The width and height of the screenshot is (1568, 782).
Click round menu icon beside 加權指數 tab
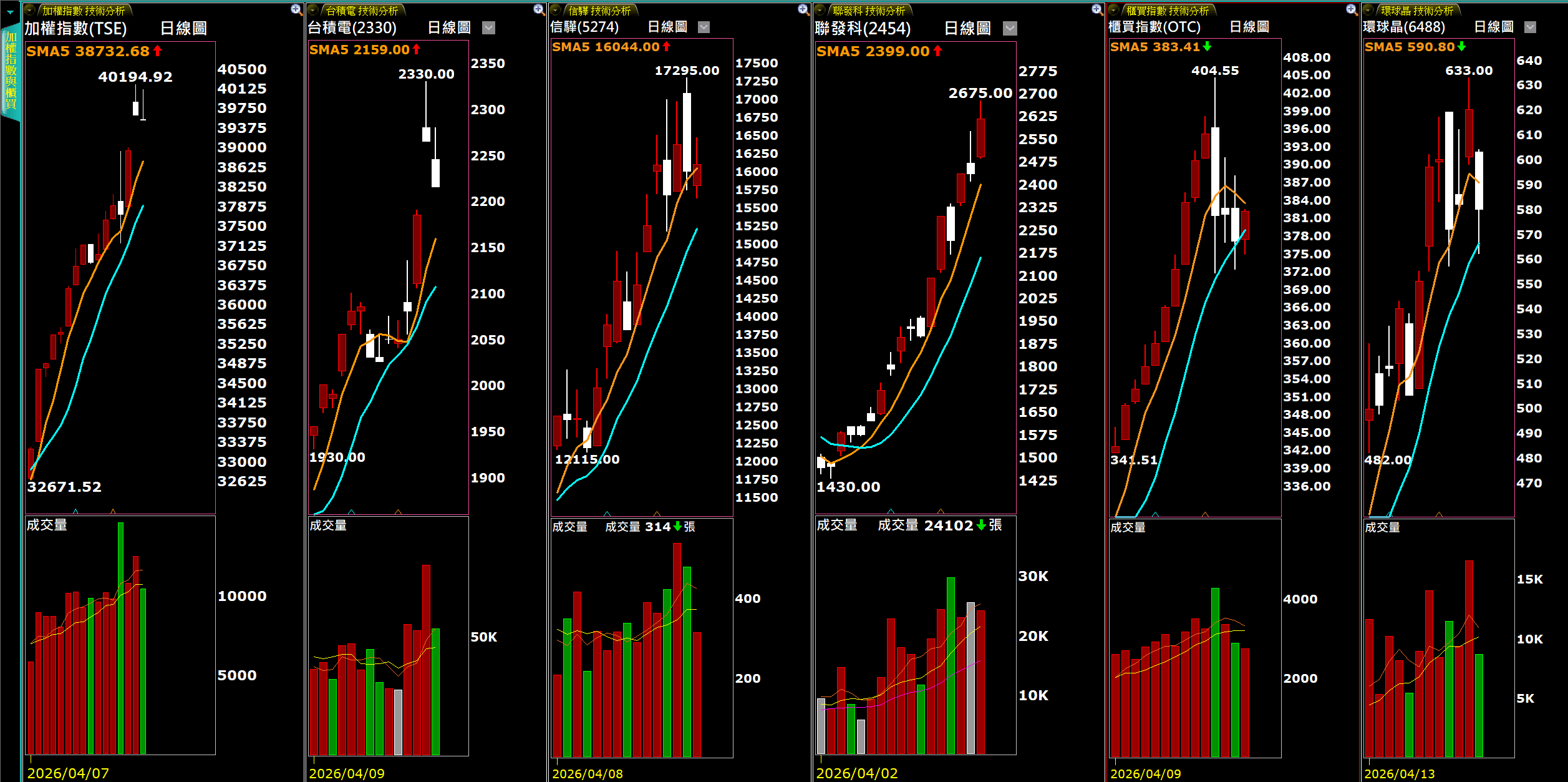pos(30,11)
